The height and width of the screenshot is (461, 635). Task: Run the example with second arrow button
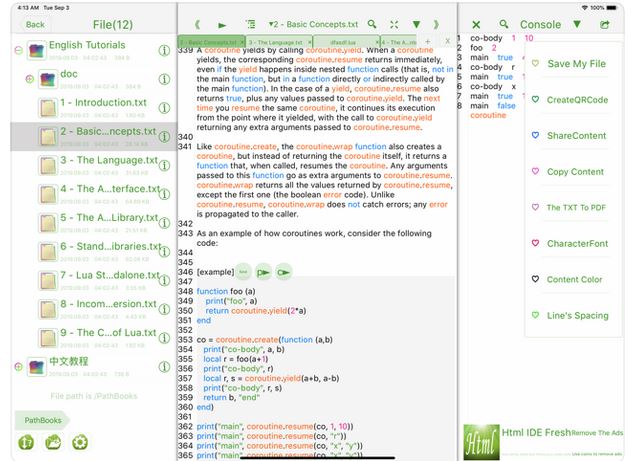pos(283,272)
